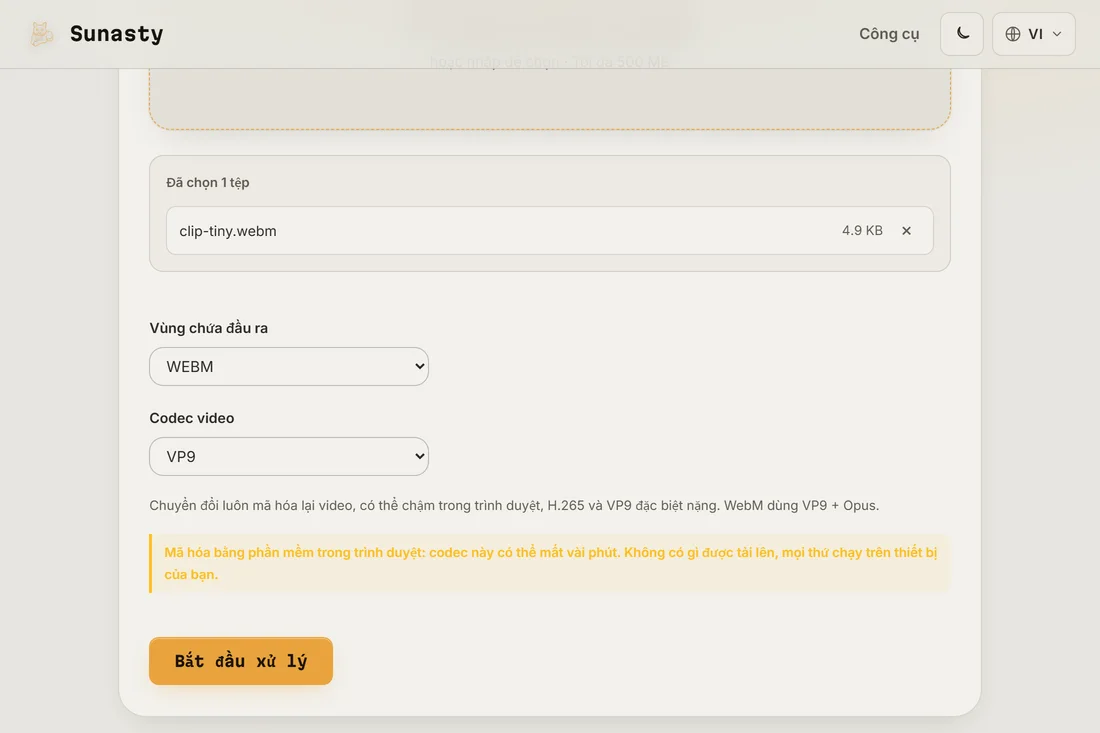Click the Codec video label
This screenshot has height=733, width=1100.
tap(192, 418)
